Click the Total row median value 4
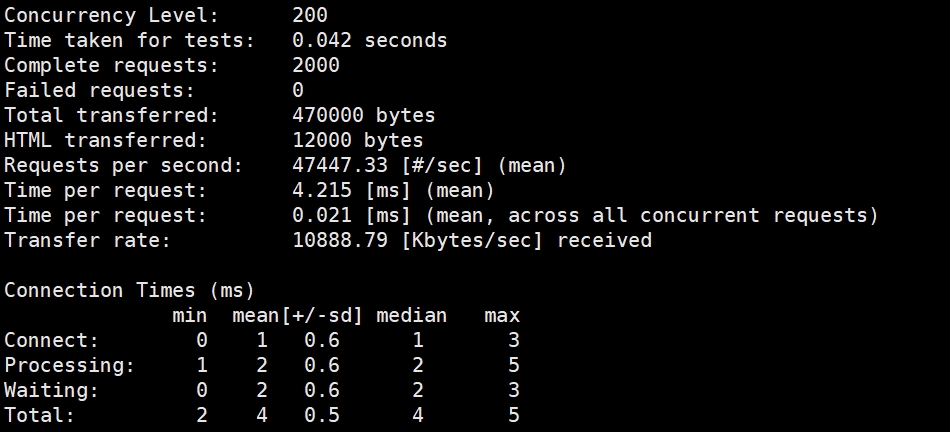This screenshot has height=432, width=950. click(417, 415)
